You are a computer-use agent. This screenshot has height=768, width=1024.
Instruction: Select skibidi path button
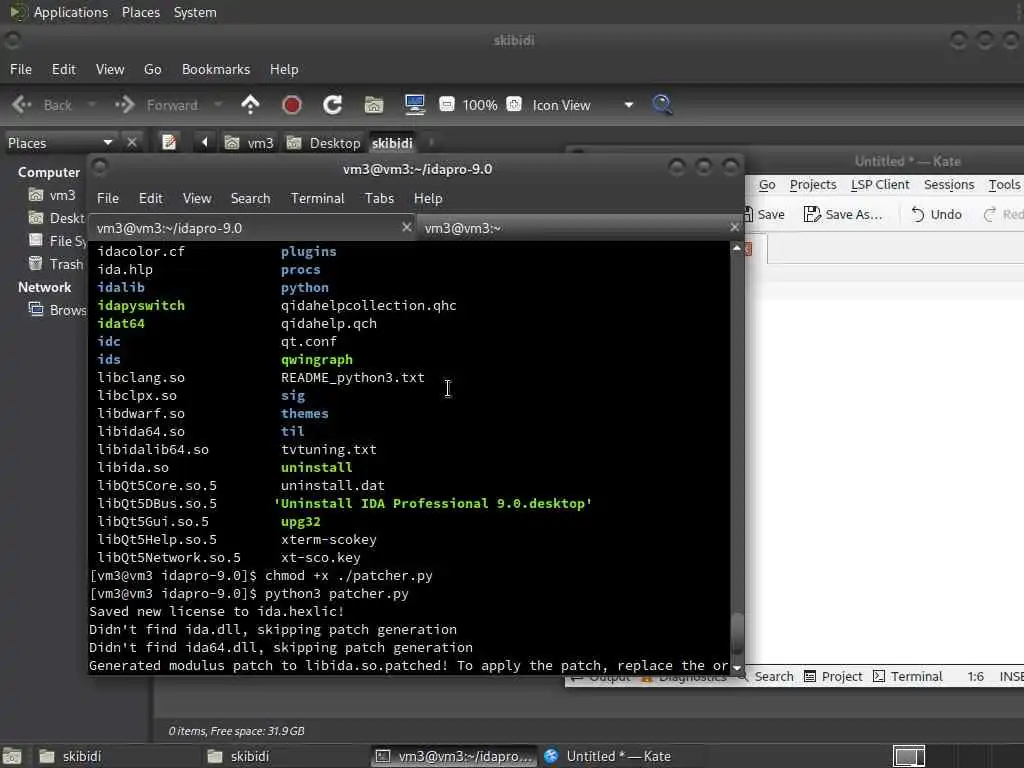[392, 143]
